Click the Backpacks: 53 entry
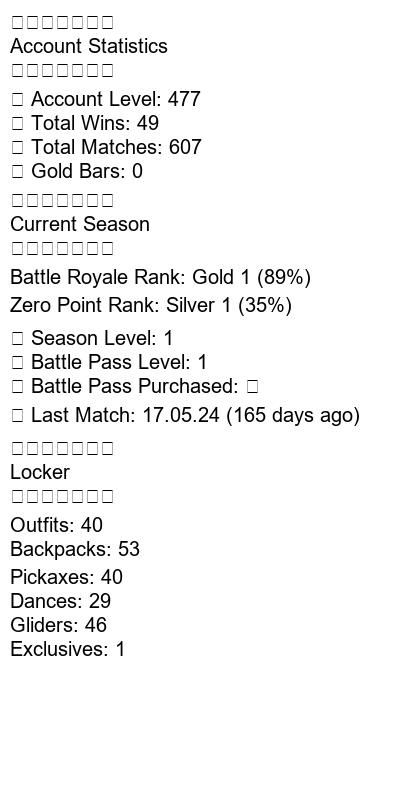This screenshot has height=800, width=400. pyautogui.click(x=75, y=549)
